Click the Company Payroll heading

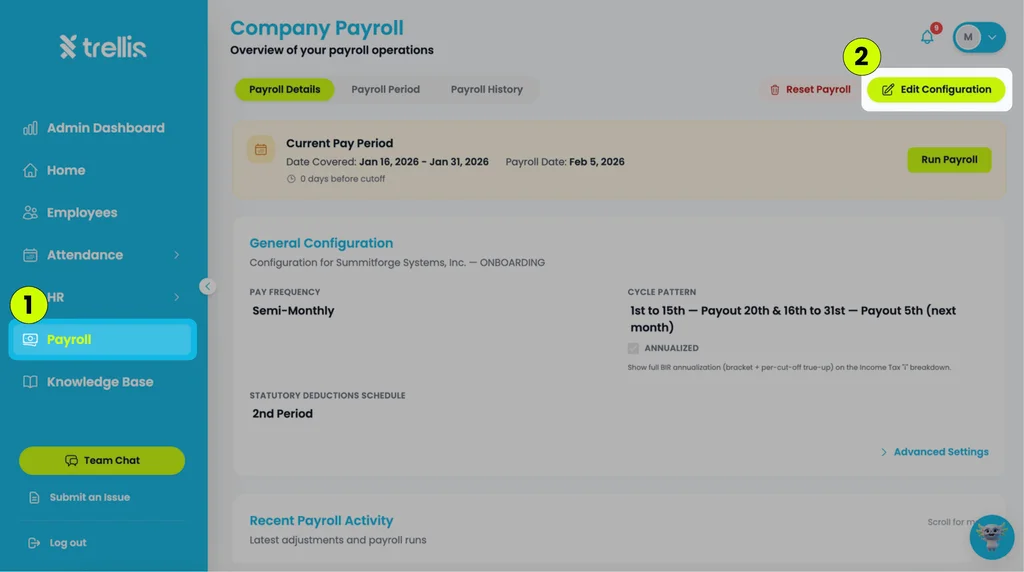(317, 28)
